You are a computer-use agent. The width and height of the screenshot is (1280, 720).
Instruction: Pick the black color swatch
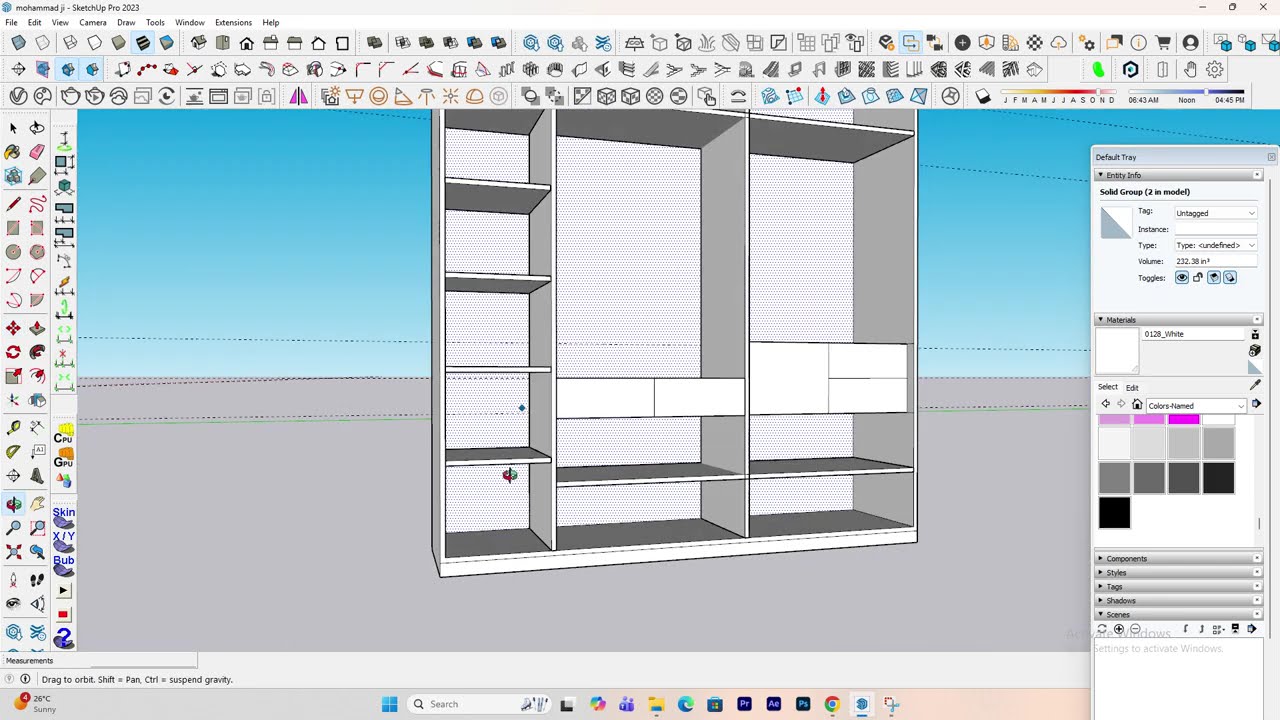1114,513
